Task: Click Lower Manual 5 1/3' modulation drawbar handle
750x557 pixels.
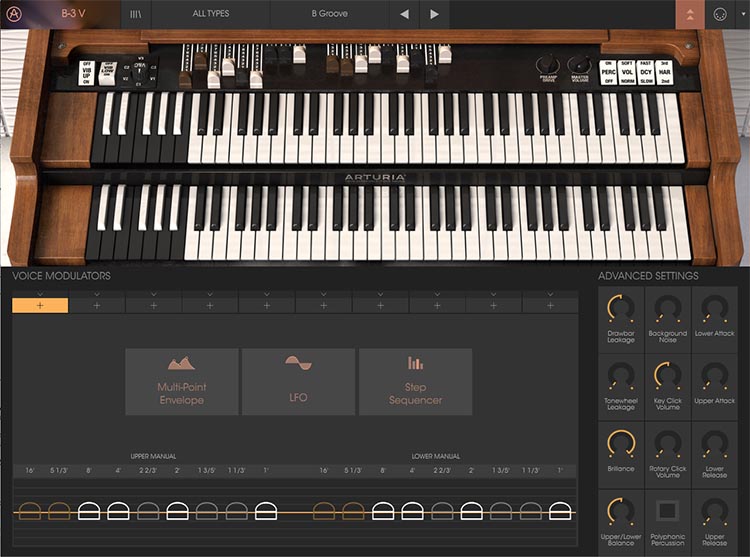Action: point(353,511)
